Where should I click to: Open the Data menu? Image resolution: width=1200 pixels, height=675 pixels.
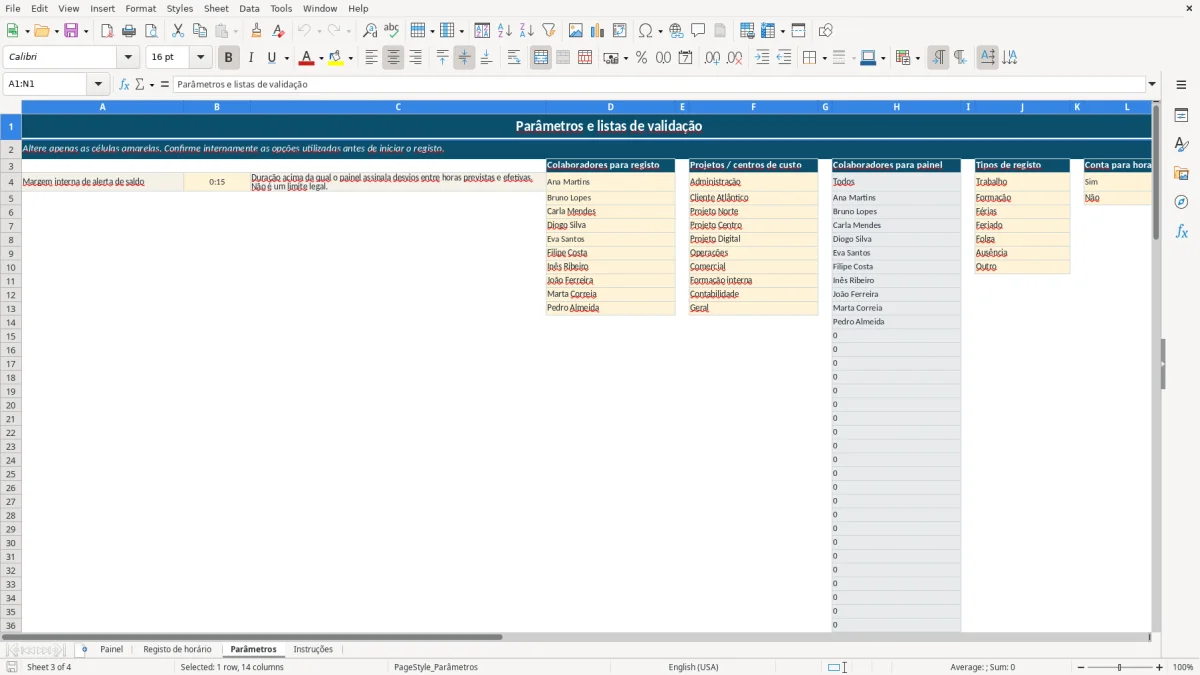pos(249,8)
